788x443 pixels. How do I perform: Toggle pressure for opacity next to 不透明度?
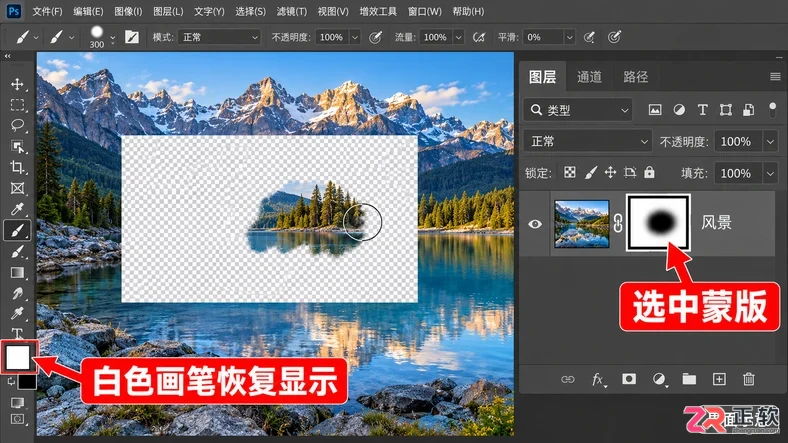tap(375, 37)
